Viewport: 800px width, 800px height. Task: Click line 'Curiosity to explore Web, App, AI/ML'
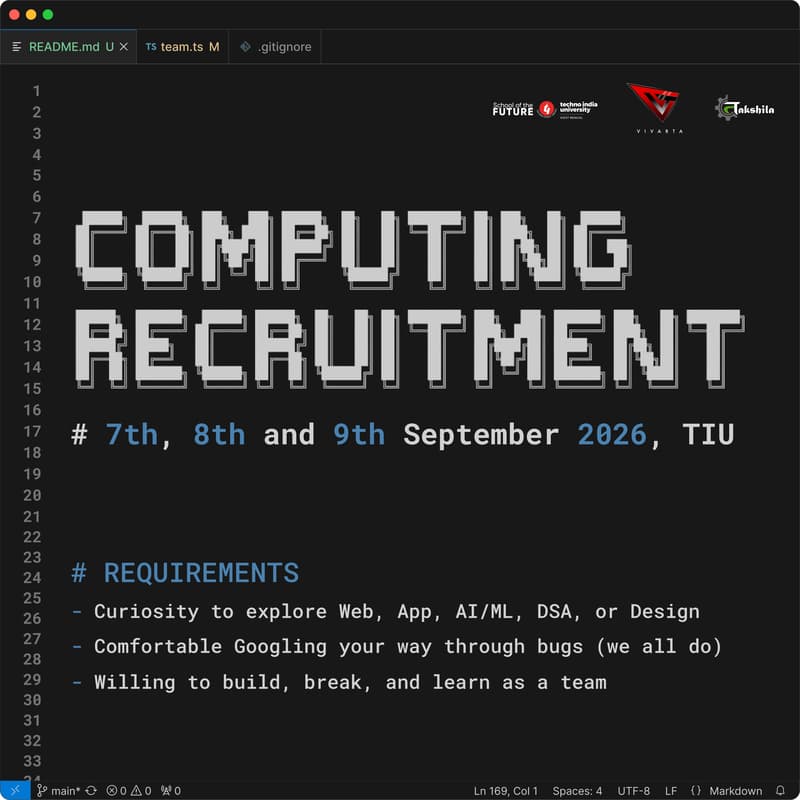pyautogui.click(x=386, y=612)
